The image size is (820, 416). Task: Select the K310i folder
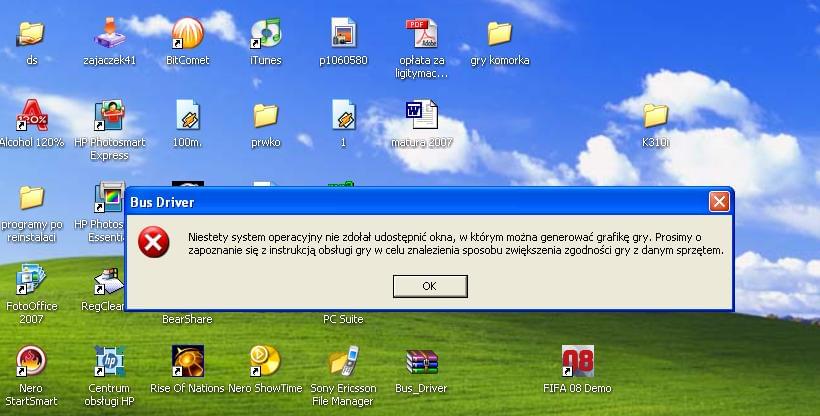tap(655, 116)
